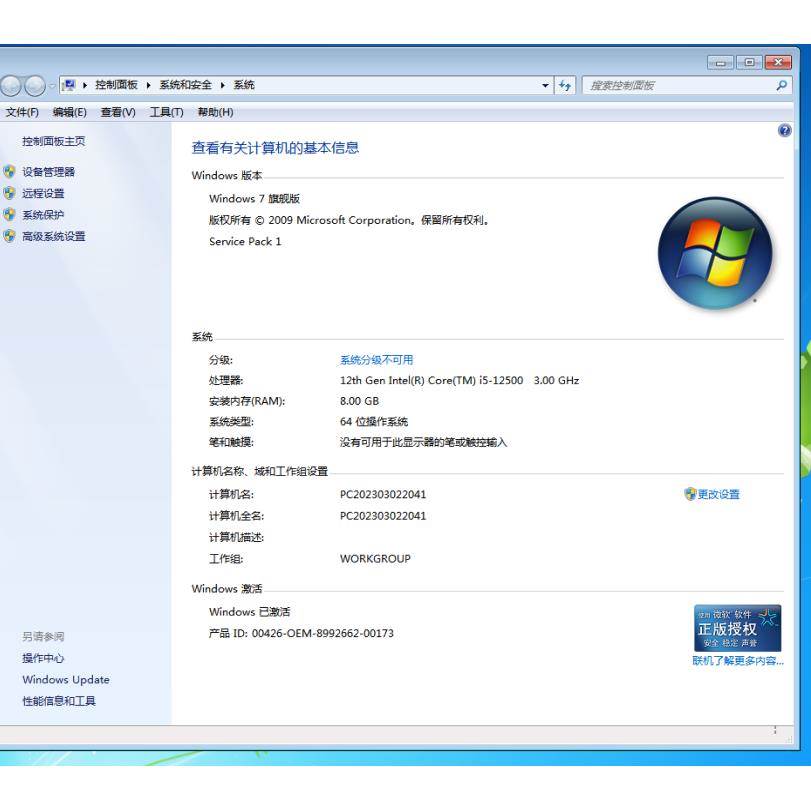Maximize the System window
Screen dimensions: 811x811
[749, 63]
